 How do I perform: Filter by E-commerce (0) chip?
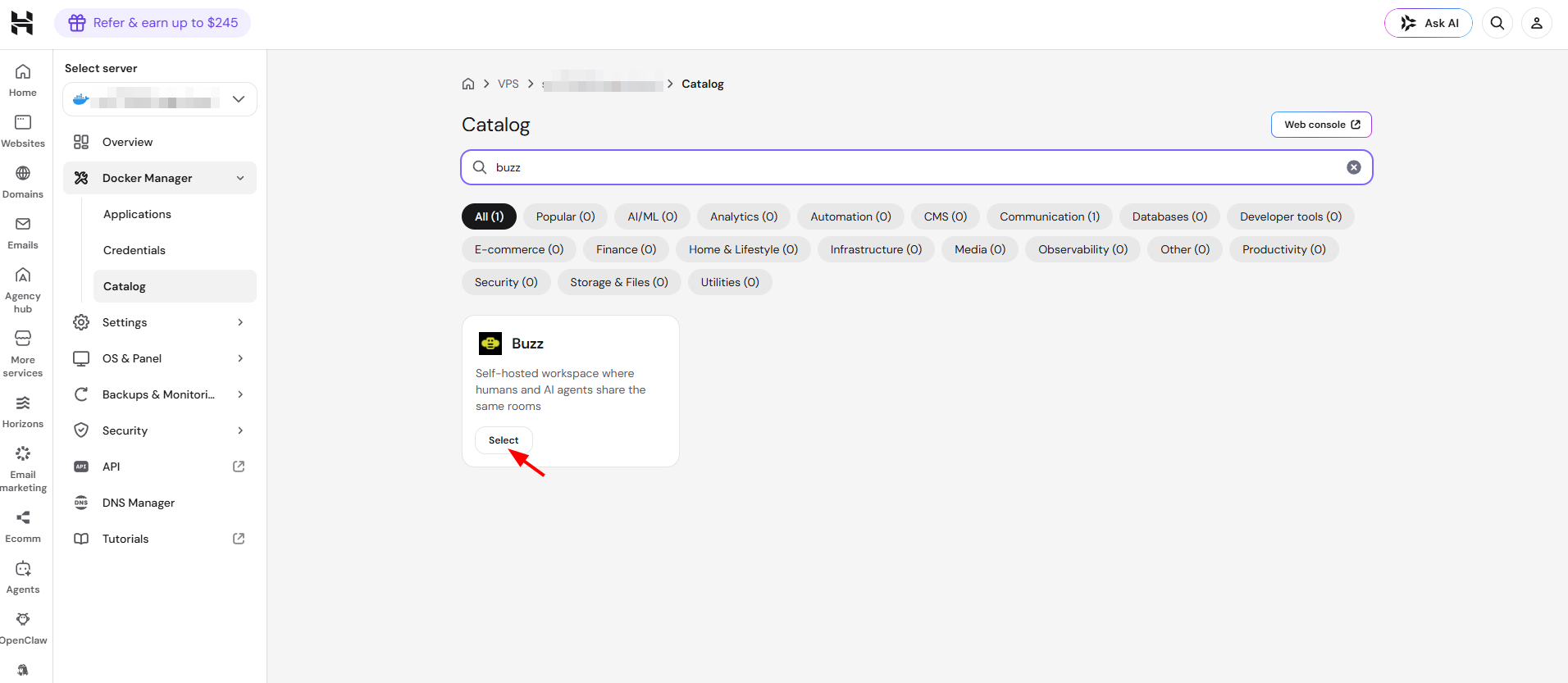pyautogui.click(x=519, y=249)
